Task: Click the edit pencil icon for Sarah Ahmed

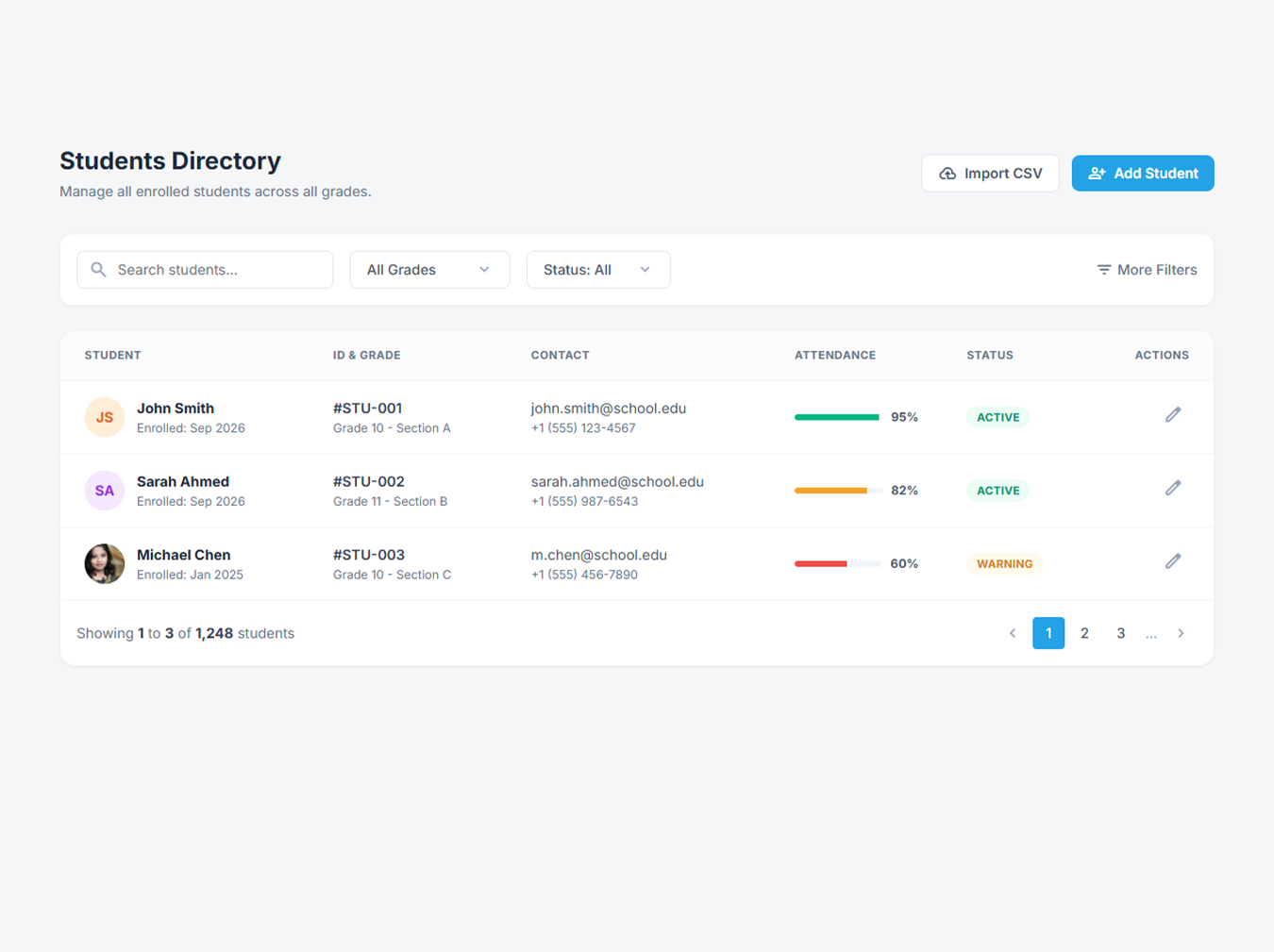Action: (1173, 488)
